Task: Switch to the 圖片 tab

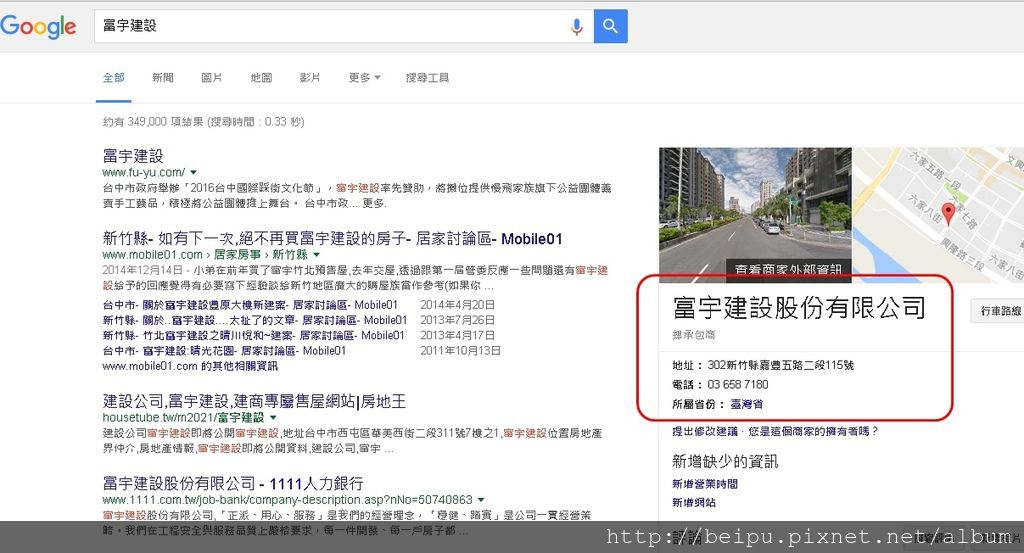Action: [212, 78]
